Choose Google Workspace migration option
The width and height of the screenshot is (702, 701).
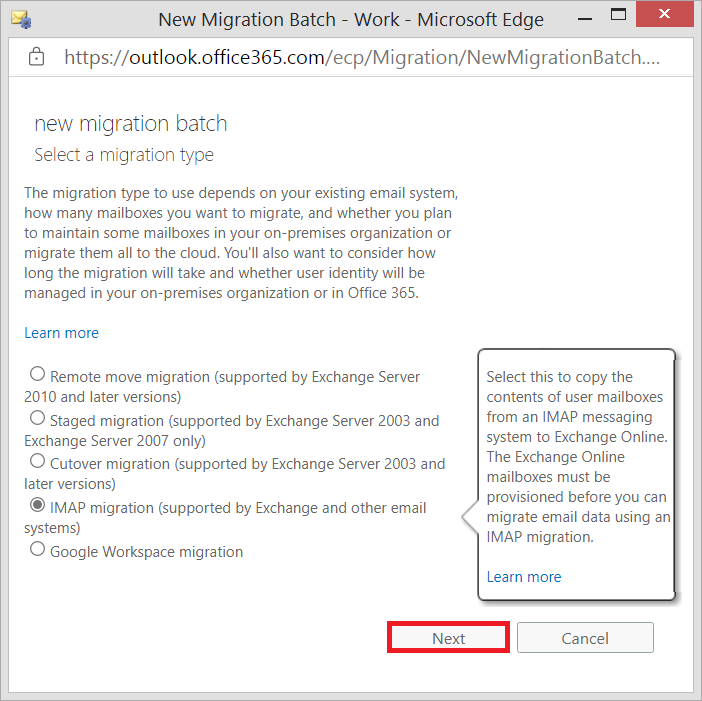point(38,549)
